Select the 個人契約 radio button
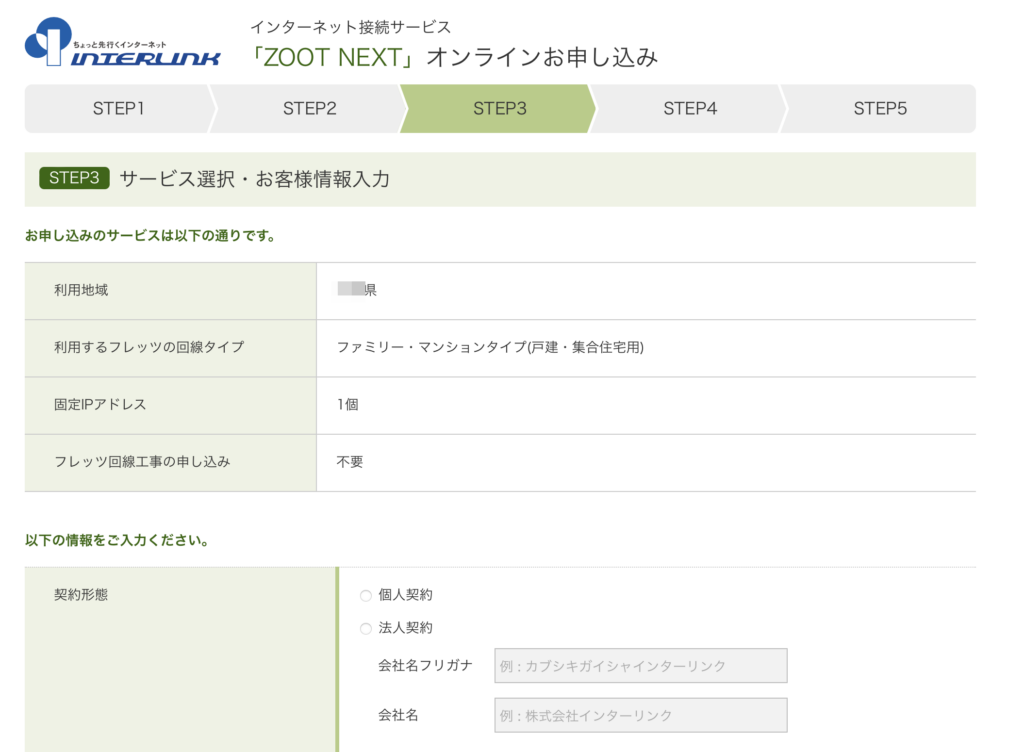This screenshot has width=1024, height=752. [366, 595]
